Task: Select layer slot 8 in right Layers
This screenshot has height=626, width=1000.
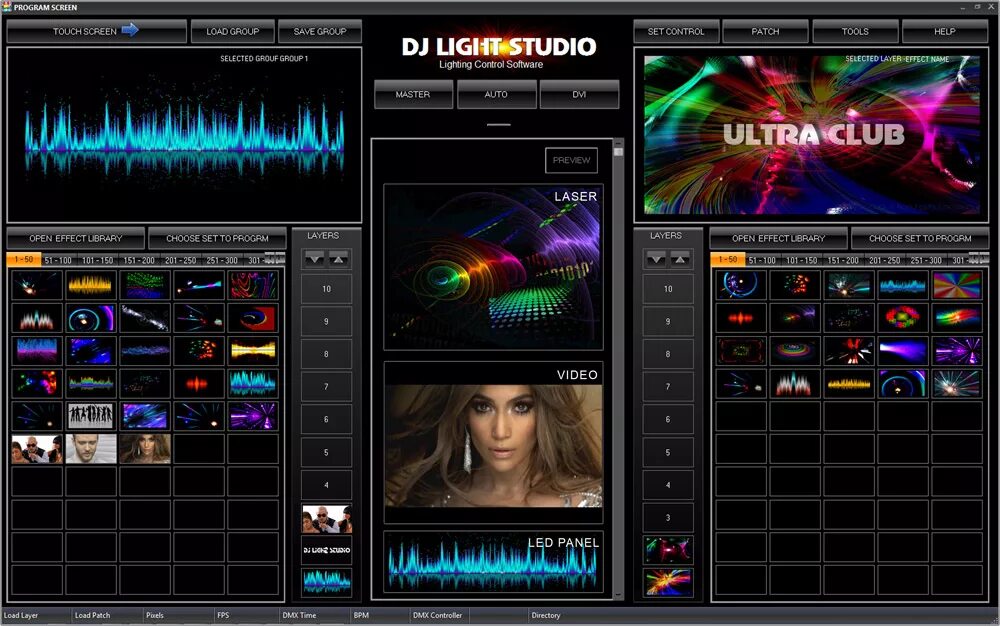Action: (668, 354)
